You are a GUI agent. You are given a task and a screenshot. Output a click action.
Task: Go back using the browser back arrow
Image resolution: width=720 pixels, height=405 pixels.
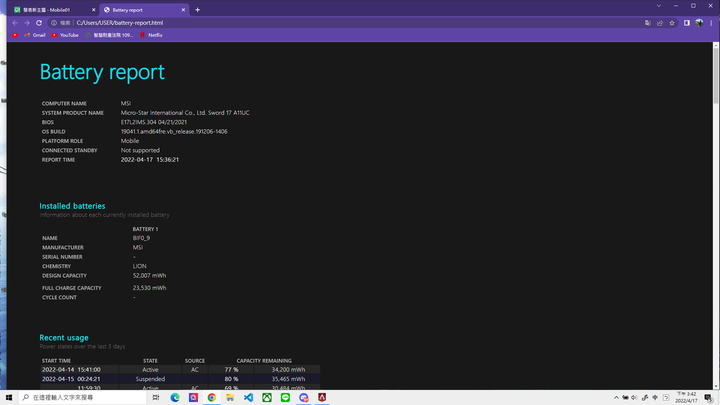15,23
